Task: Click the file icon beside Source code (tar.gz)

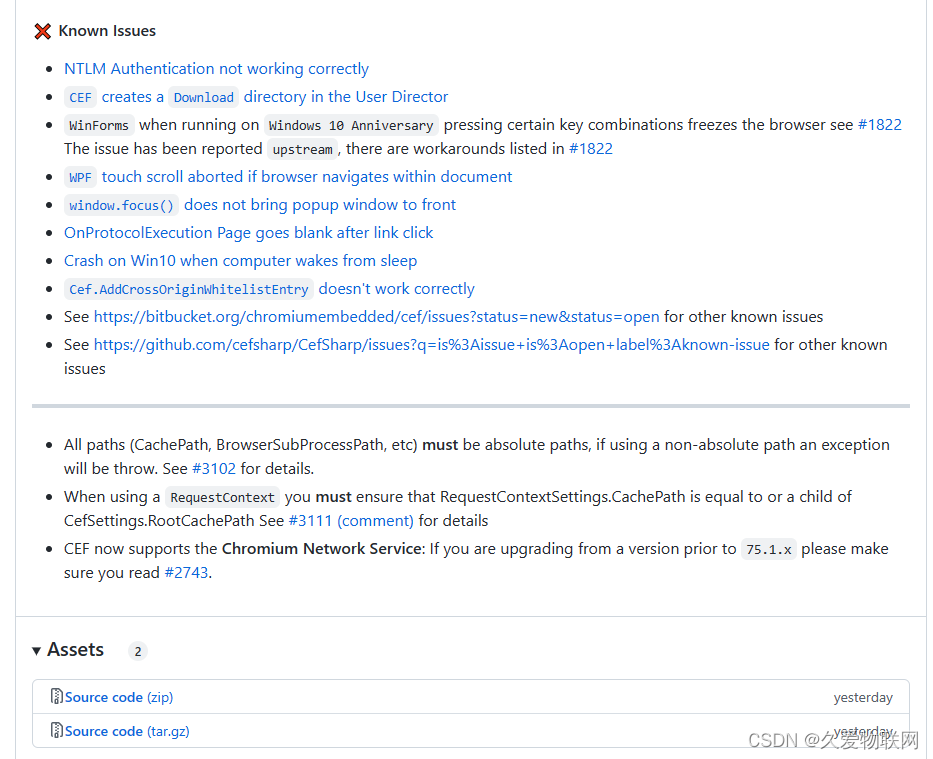Action: point(55,731)
